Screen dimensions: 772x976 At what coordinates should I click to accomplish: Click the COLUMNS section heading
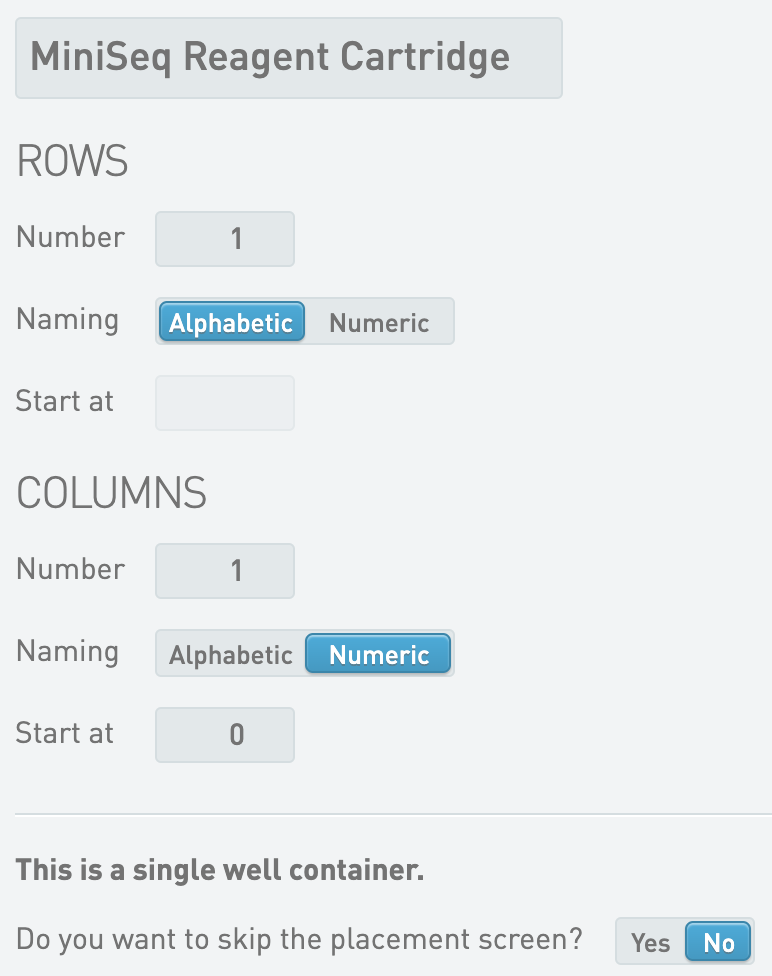[x=111, y=494]
